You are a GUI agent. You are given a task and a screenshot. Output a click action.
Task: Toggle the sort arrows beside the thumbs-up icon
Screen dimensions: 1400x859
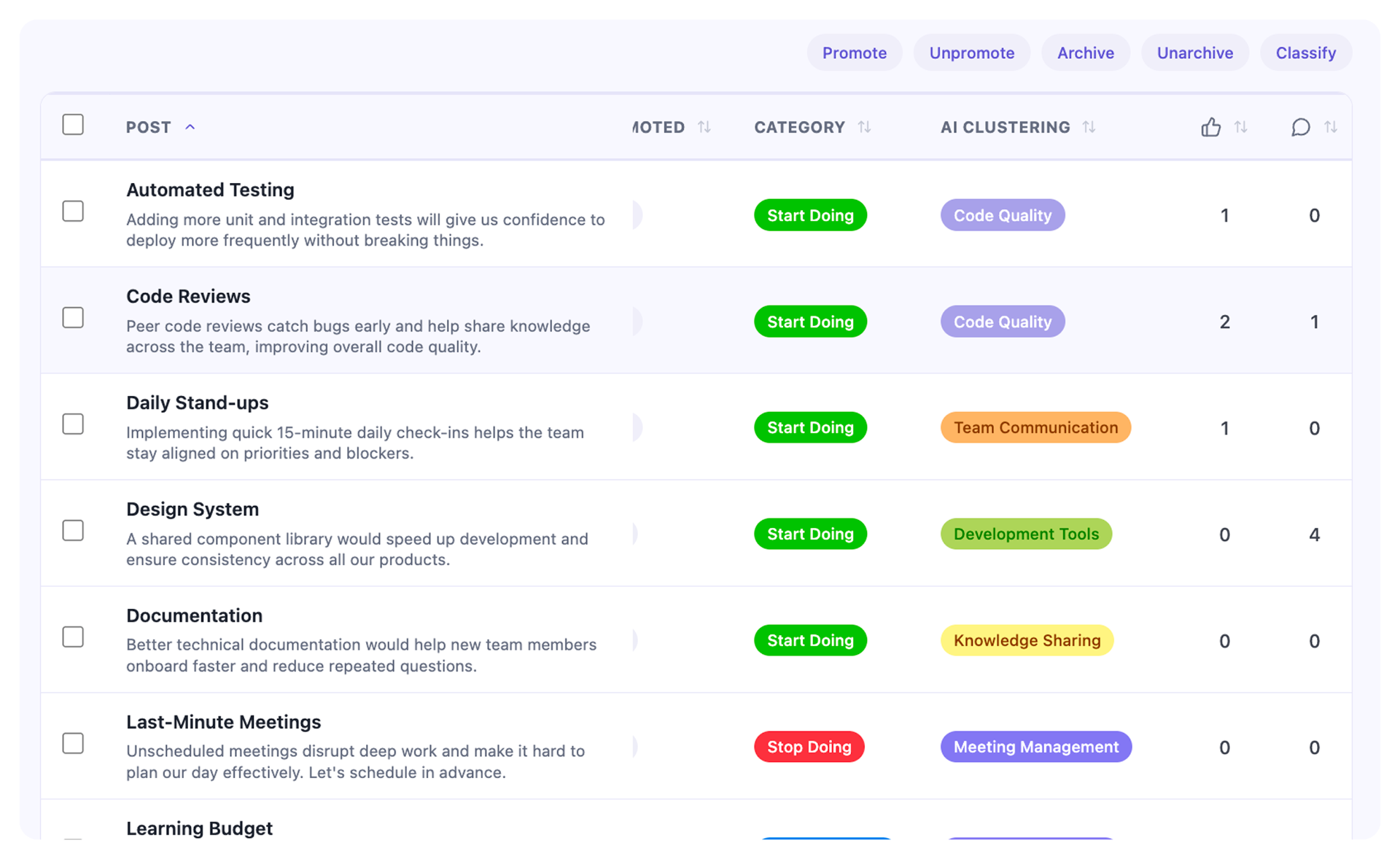click(1242, 127)
